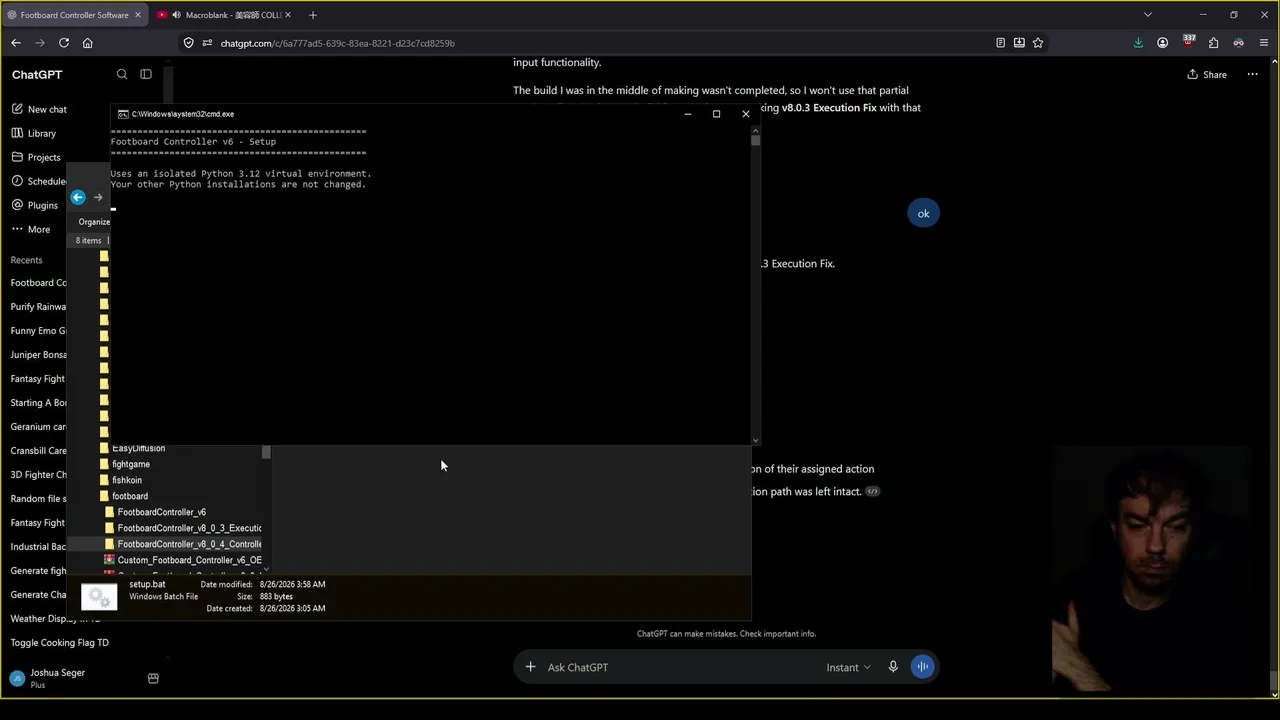This screenshot has height=720, width=1280.
Task: Open the 'Starting A Bo...' recent chat
Action: tap(38, 403)
